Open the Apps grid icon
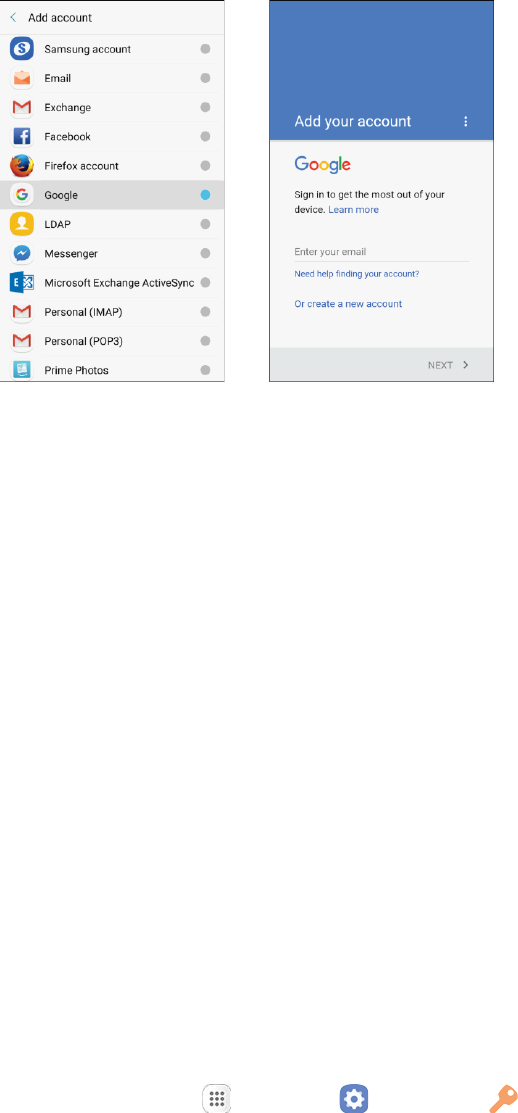518x1113 pixels. (217, 1097)
